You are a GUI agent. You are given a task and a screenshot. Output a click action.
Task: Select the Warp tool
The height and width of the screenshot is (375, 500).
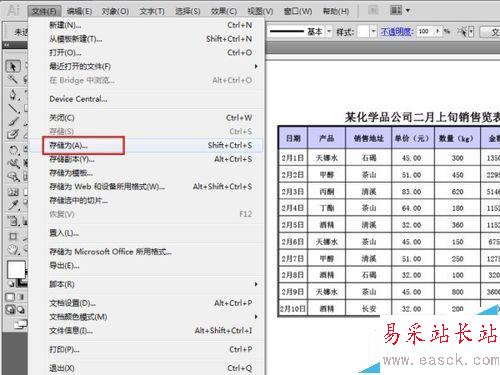(x=13, y=163)
